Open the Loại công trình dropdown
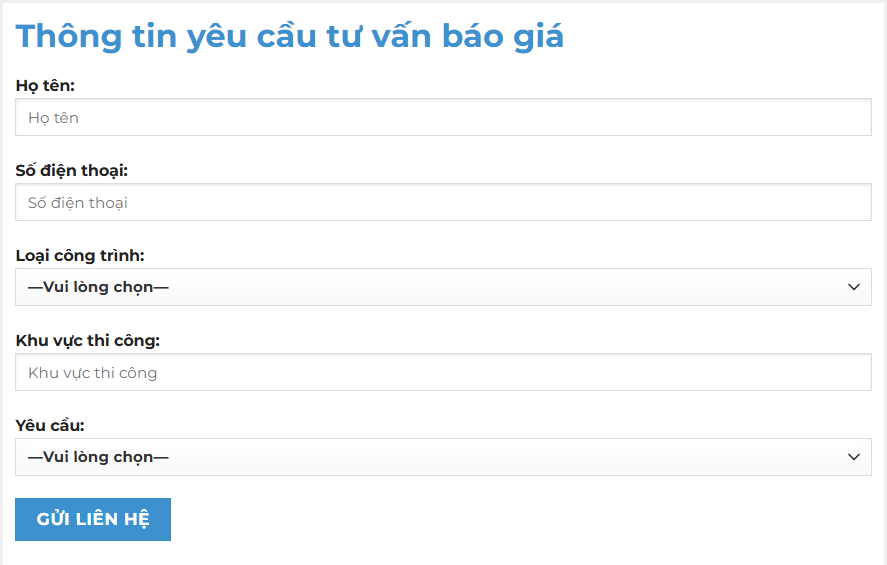This screenshot has height=565, width=887. click(x=443, y=287)
